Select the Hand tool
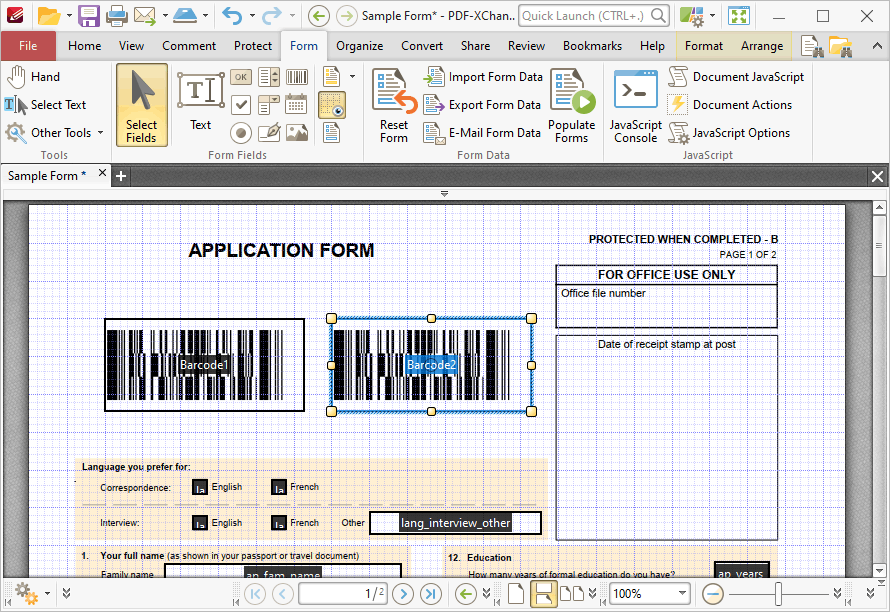890x612 pixels. tap(33, 77)
